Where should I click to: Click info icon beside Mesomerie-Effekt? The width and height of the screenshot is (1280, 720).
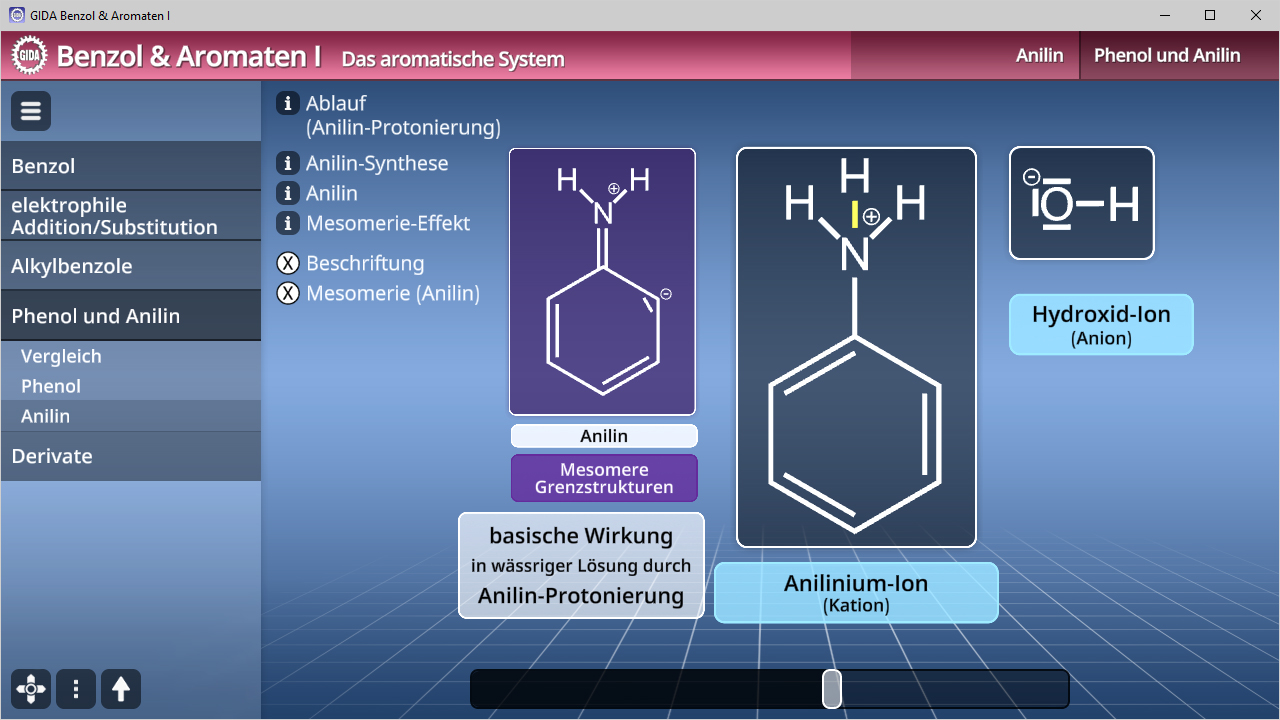(288, 223)
